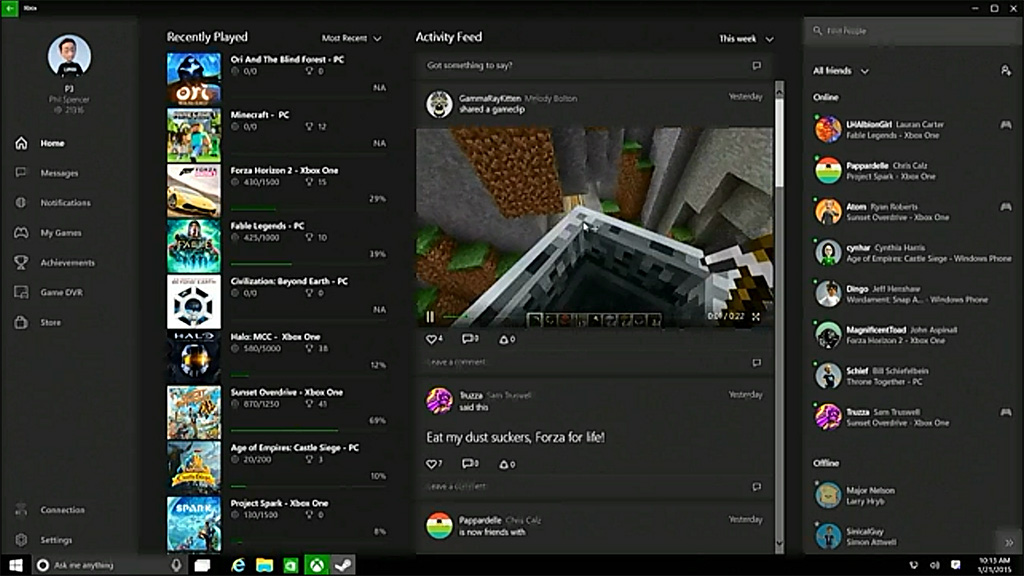Viewport: 1024px width, 576px height.
Task: Click the comment icon under Truzza's post
Action: pyautogui.click(x=467, y=464)
